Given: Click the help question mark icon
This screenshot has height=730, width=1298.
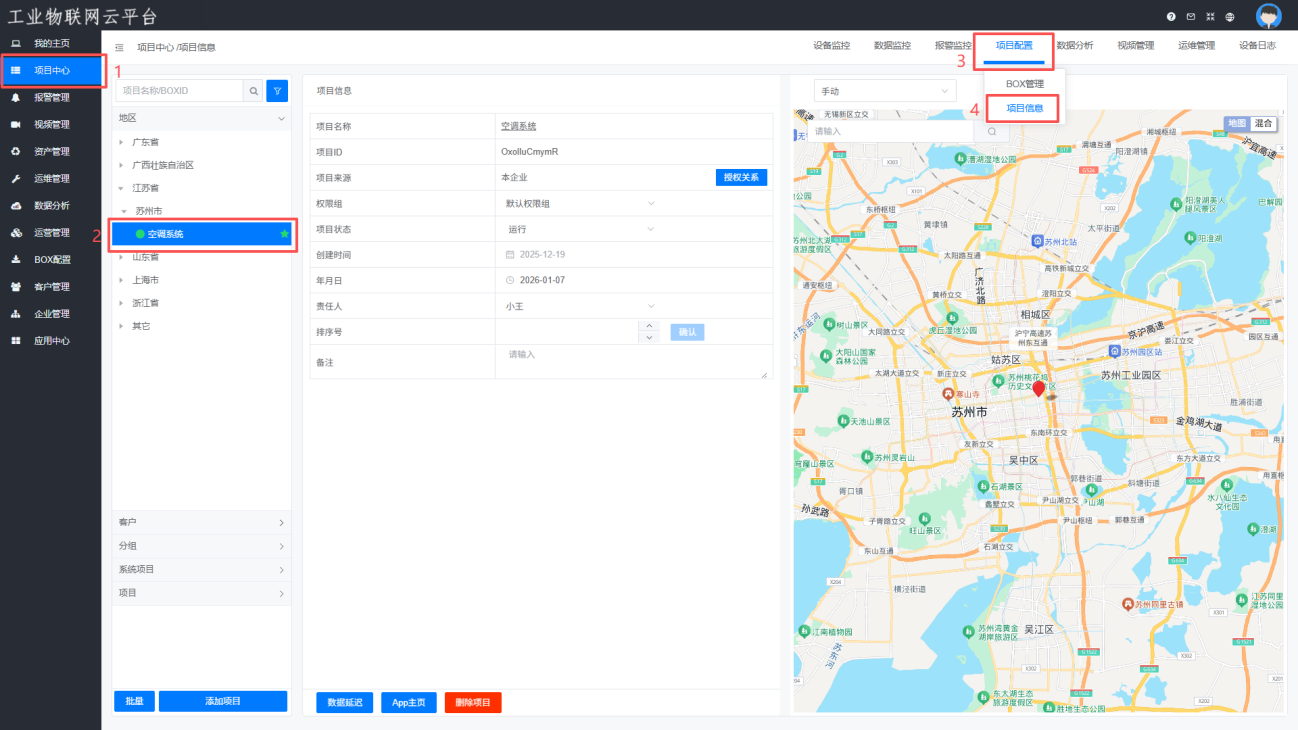Looking at the screenshot, I should click(1171, 17).
